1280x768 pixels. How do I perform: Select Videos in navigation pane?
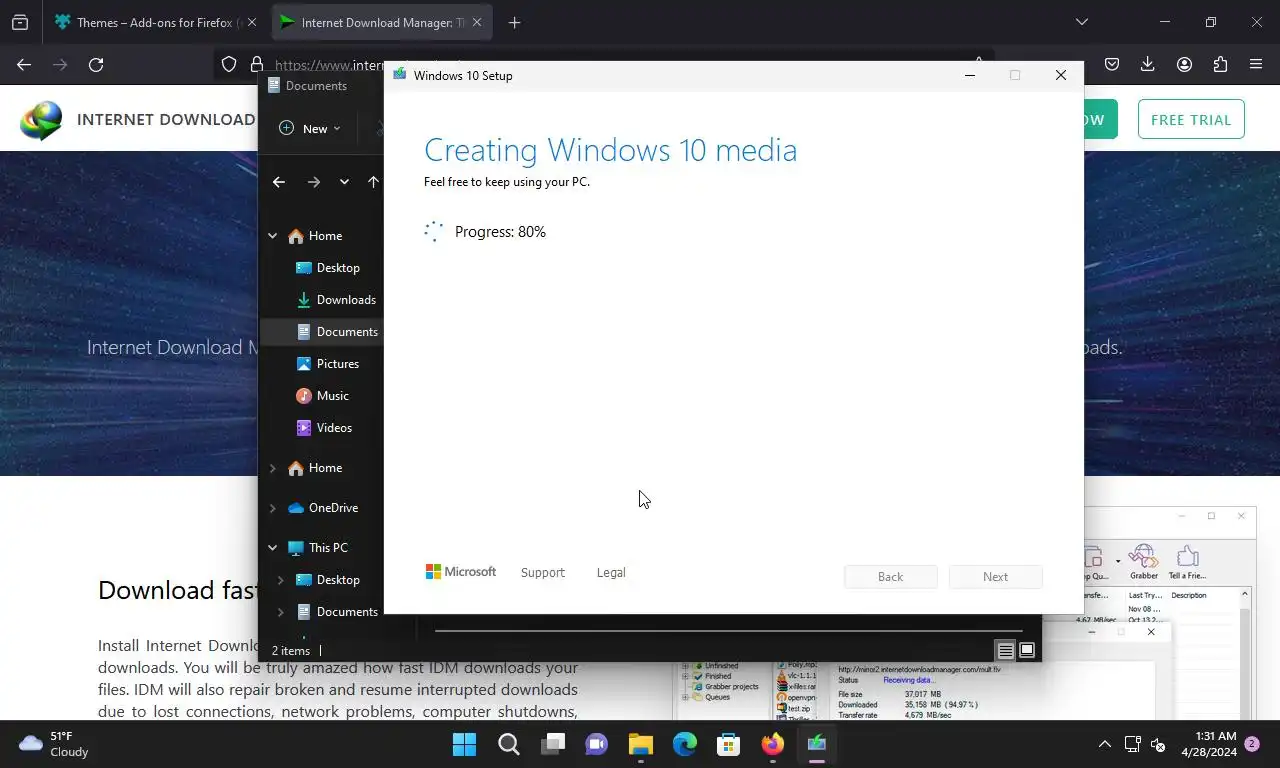coord(324,428)
